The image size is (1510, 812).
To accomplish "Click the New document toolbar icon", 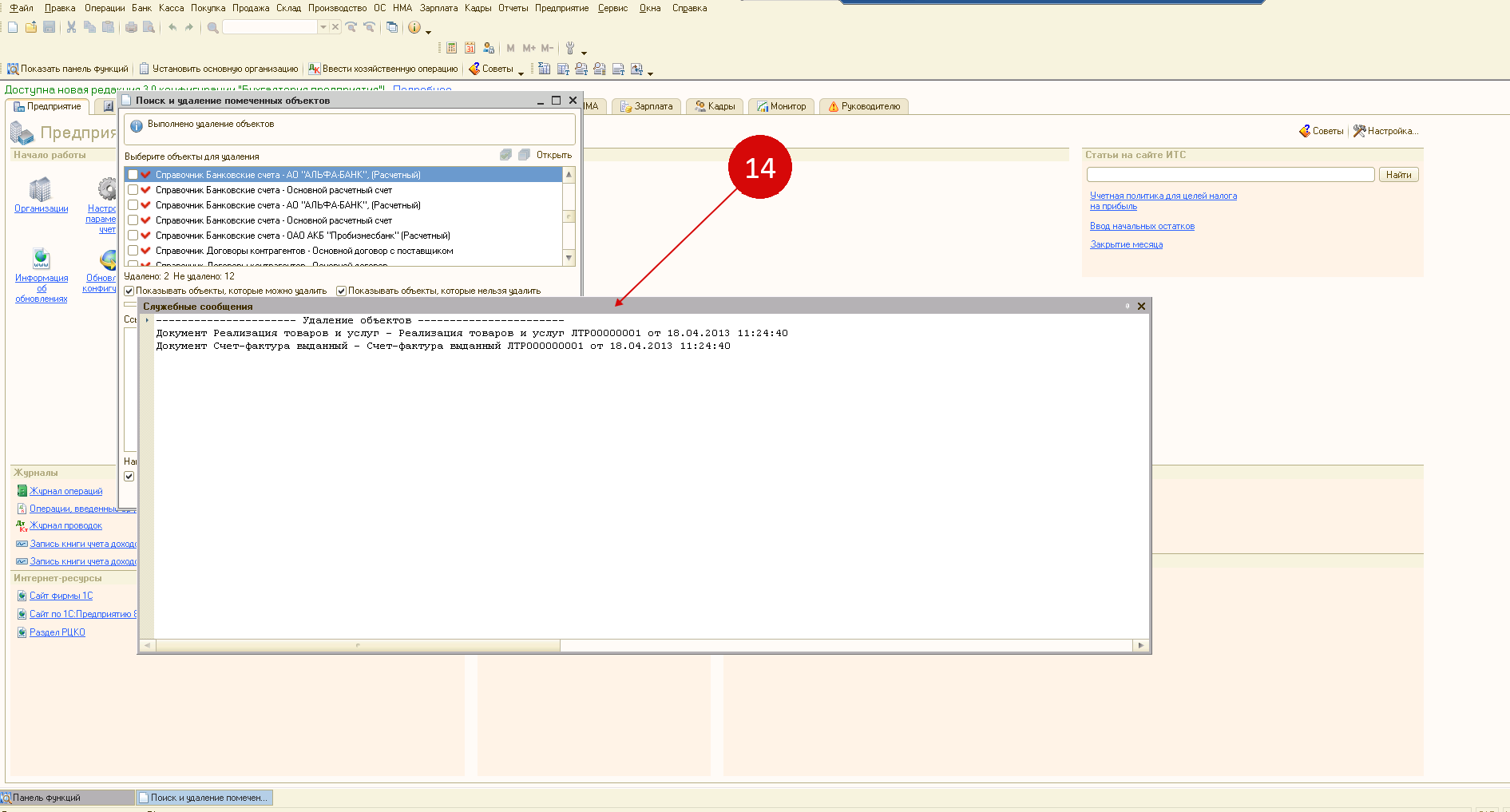I will [13, 27].
